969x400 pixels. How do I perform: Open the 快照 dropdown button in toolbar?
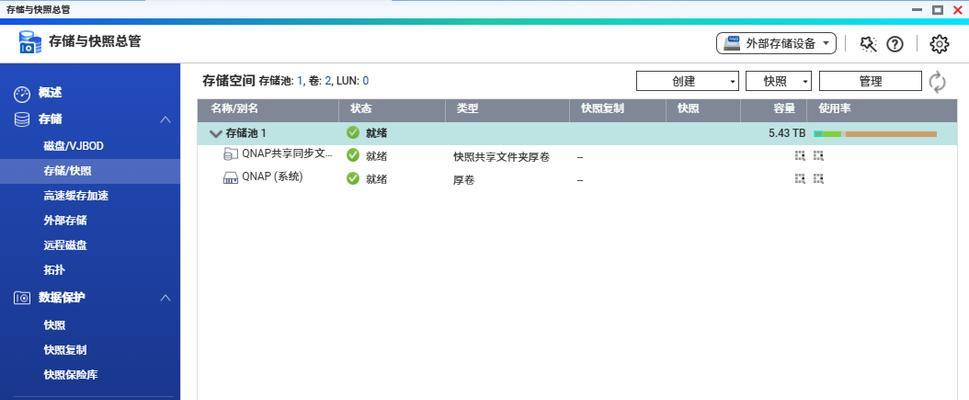click(x=778, y=81)
